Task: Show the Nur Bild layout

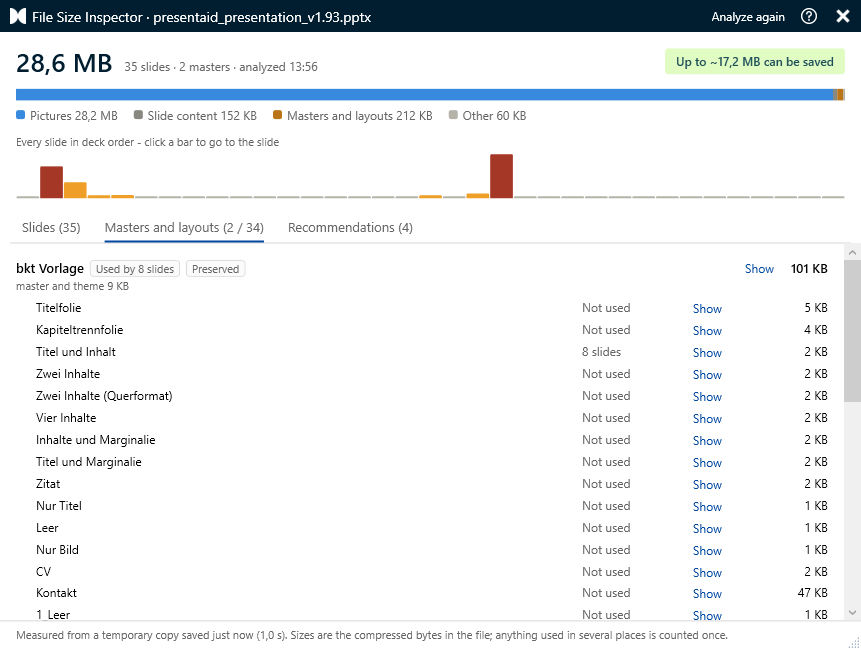Action: coord(707,550)
